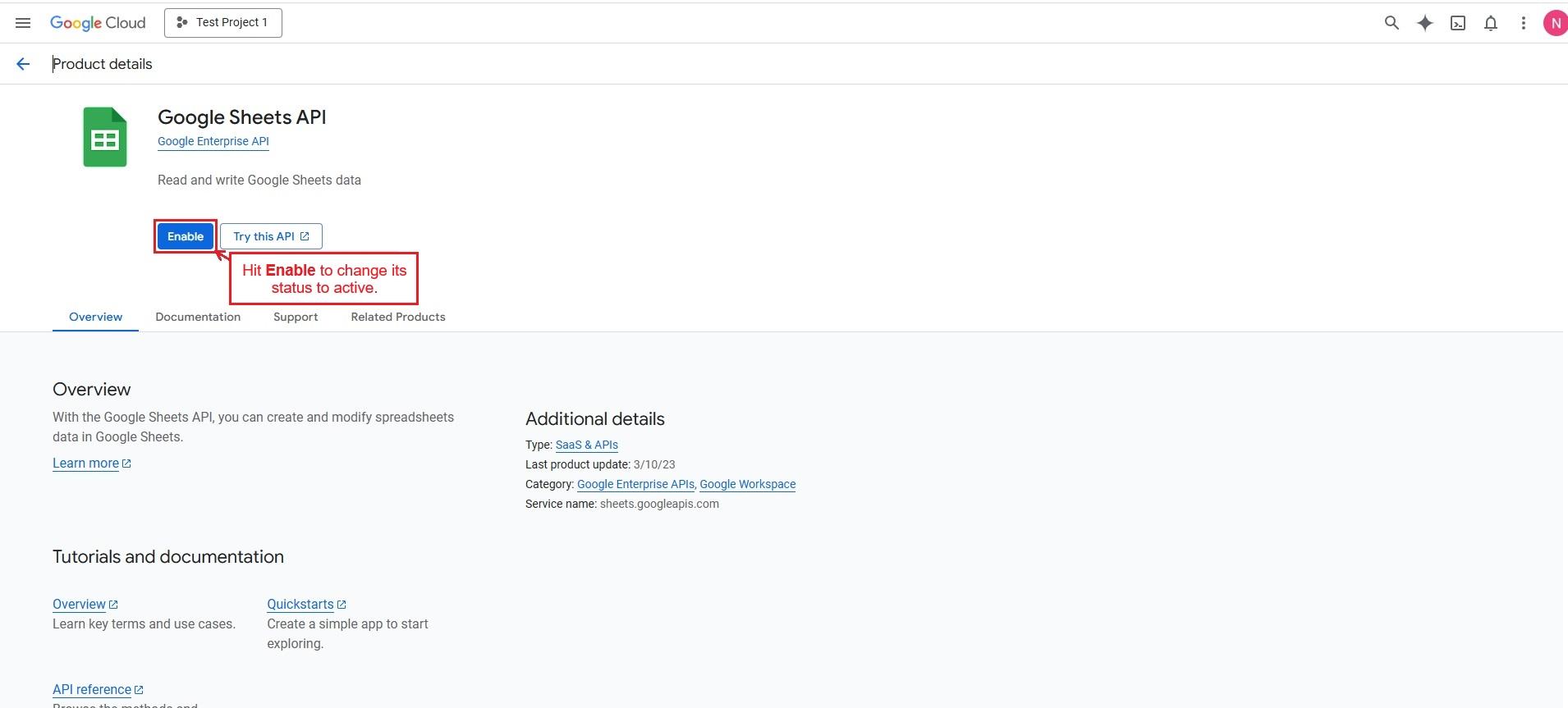Open the notifications bell
Screen dimensions: 1568x708
point(1491,23)
